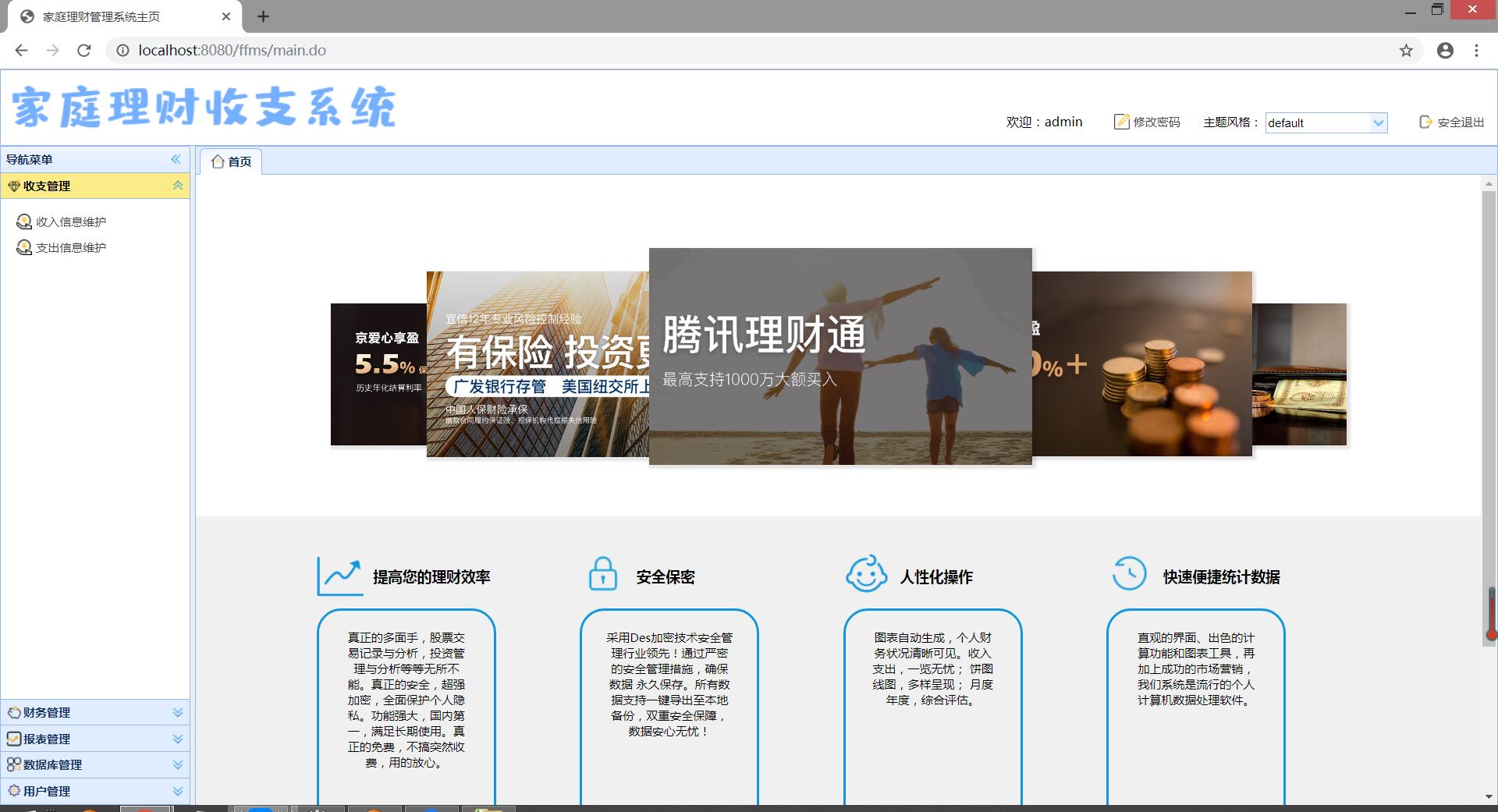This screenshot has width=1498, height=812.
Task: Open the 主题风格 theme dropdown
Action: pos(1378,123)
